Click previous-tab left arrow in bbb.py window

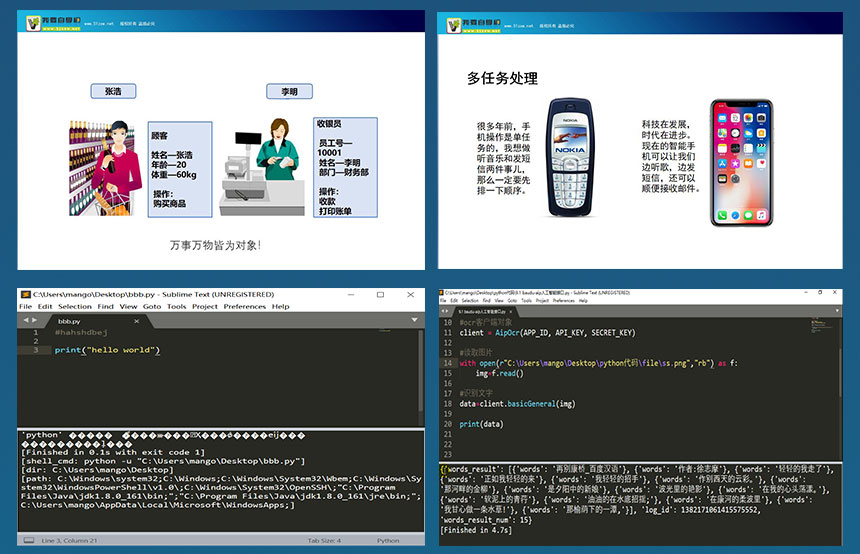pyautogui.click(x=25, y=320)
